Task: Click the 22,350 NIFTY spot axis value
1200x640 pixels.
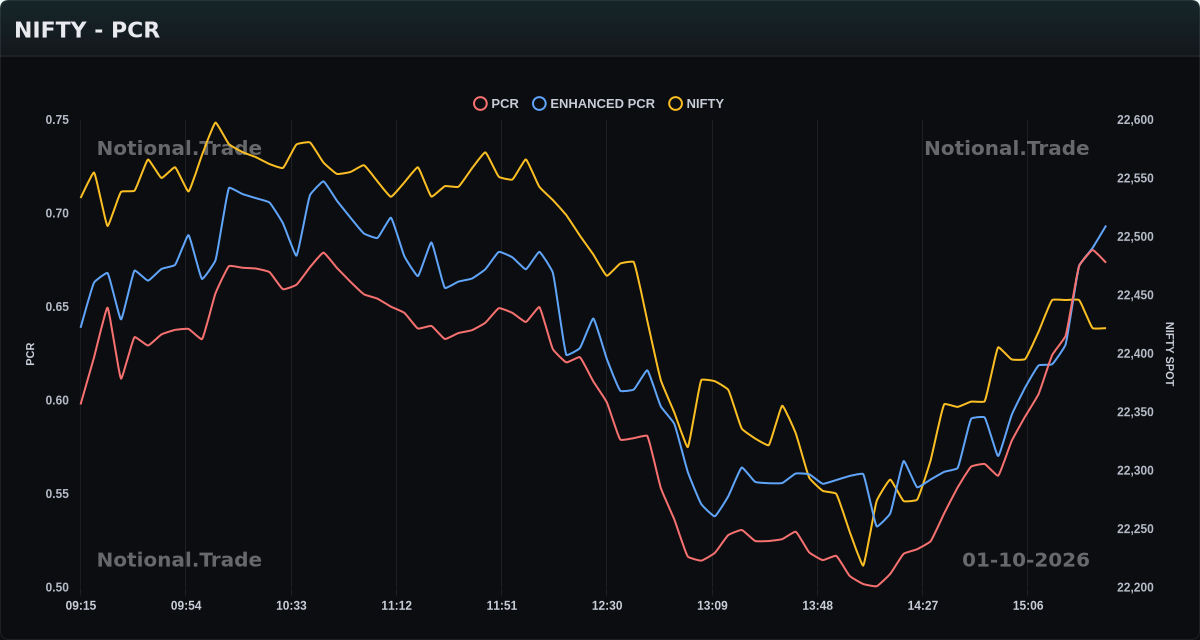Action: (1135, 412)
